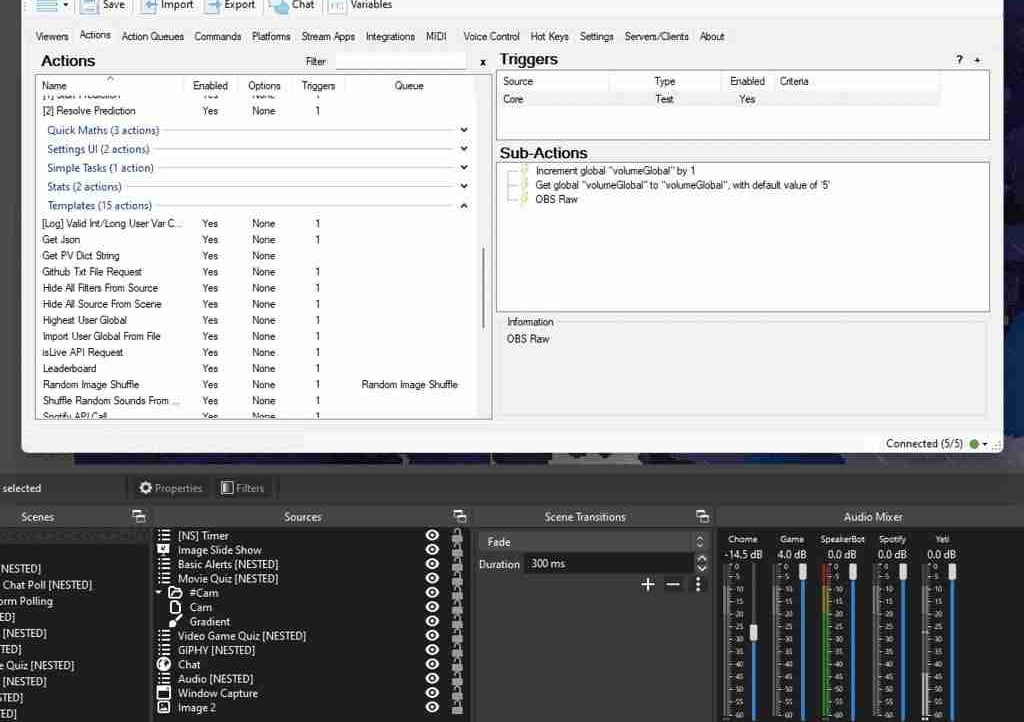Click the green Connected status indicator

point(974,444)
